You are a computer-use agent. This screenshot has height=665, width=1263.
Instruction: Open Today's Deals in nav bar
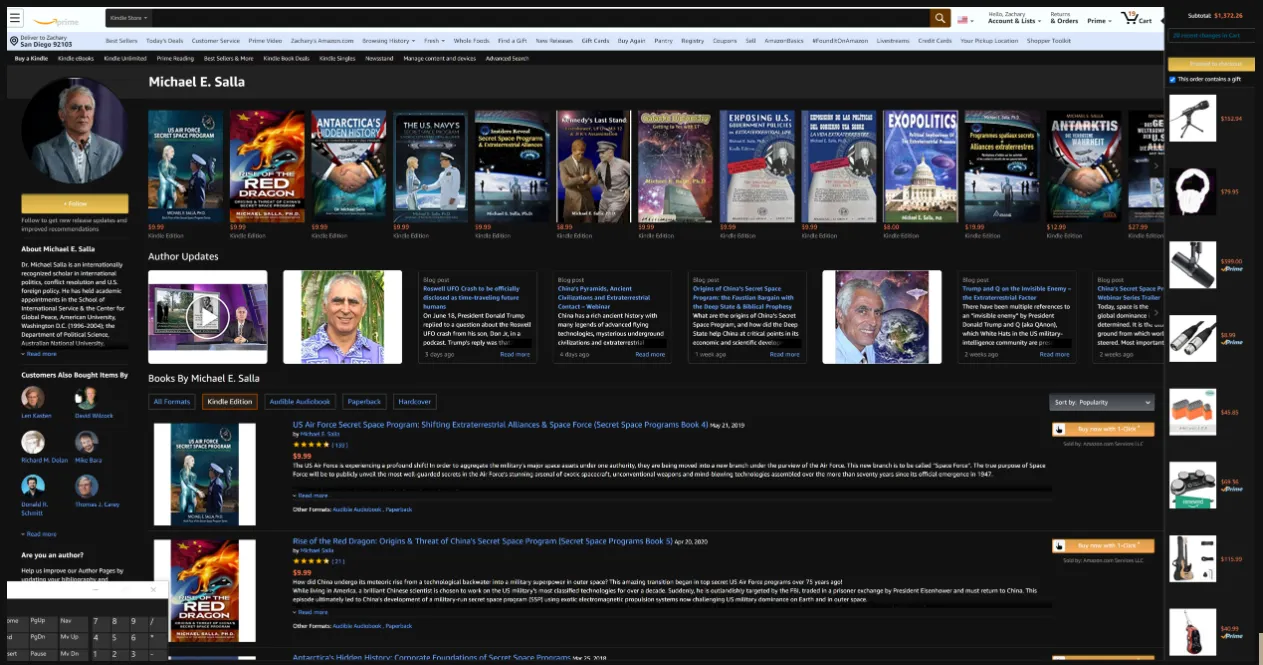(164, 41)
